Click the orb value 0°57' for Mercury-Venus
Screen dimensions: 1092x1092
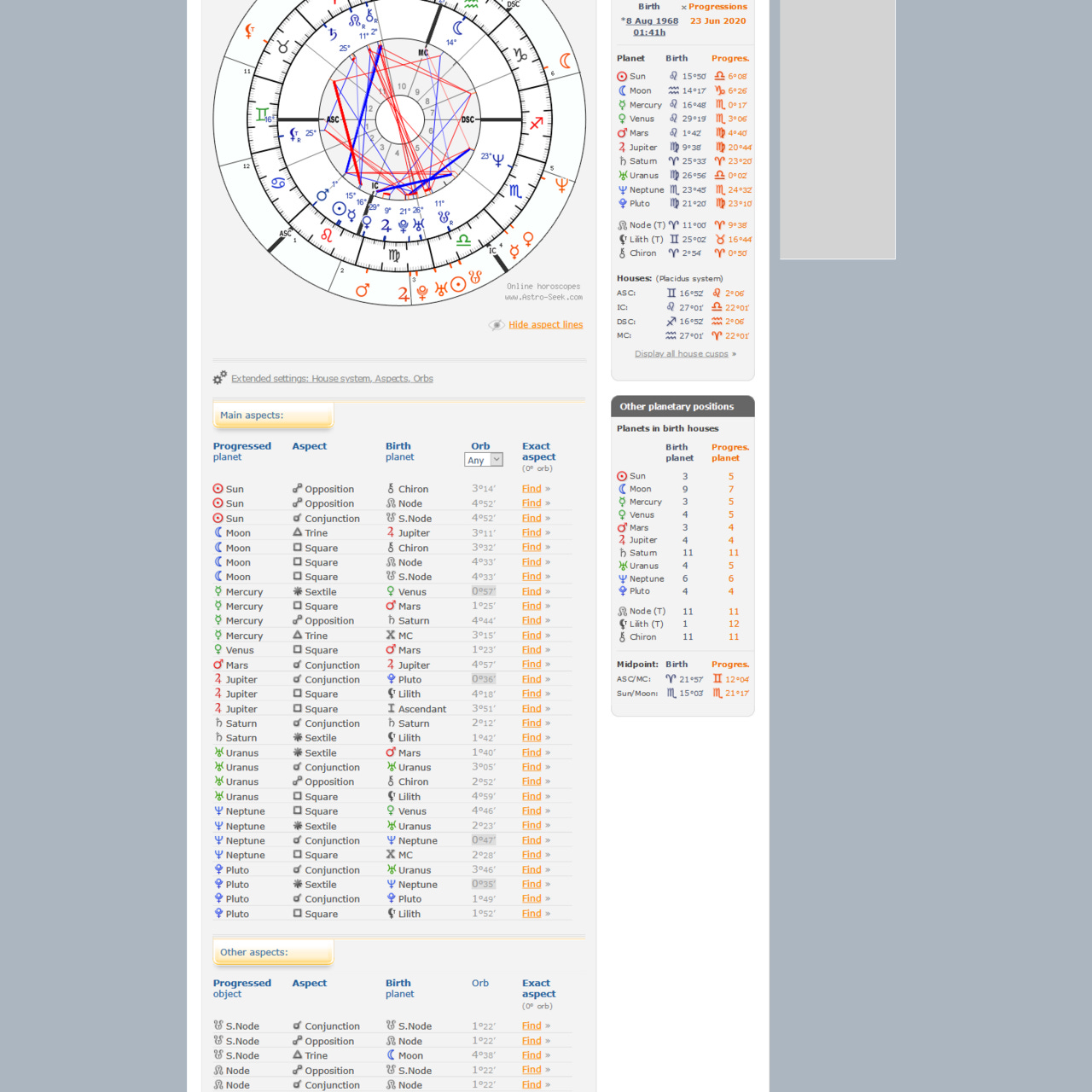pyautogui.click(x=484, y=591)
